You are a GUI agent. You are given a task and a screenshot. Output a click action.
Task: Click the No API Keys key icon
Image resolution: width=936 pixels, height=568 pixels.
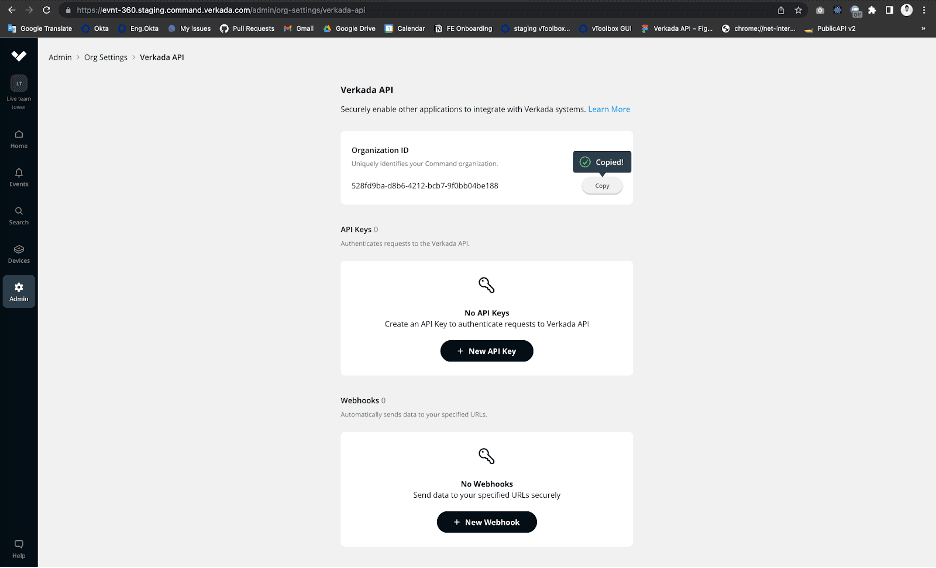(487, 285)
